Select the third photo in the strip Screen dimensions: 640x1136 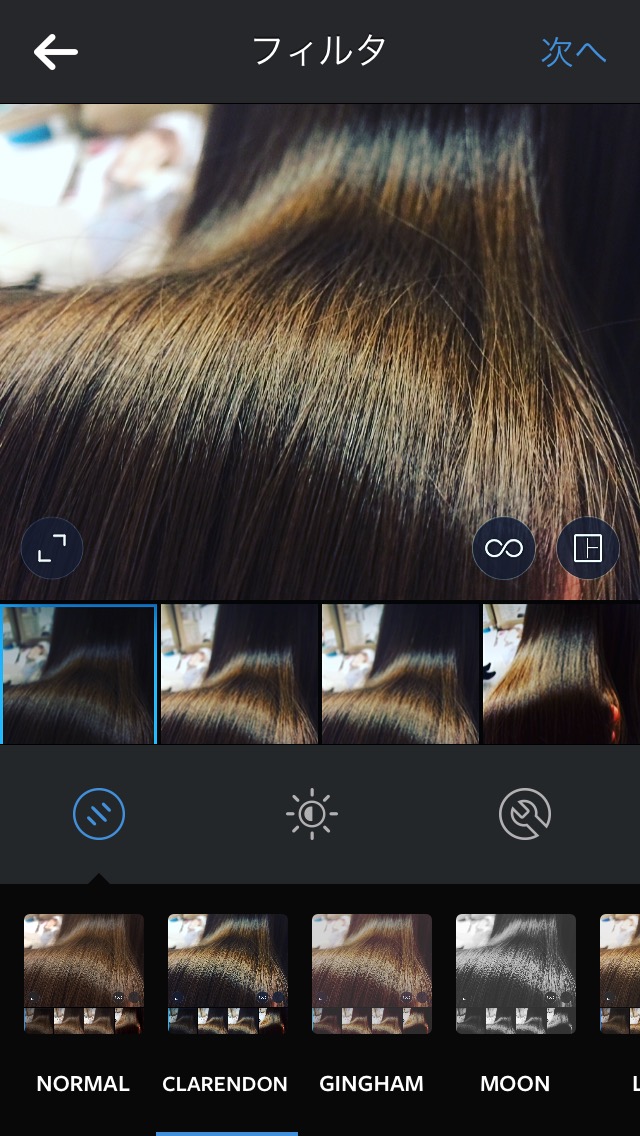(400, 674)
